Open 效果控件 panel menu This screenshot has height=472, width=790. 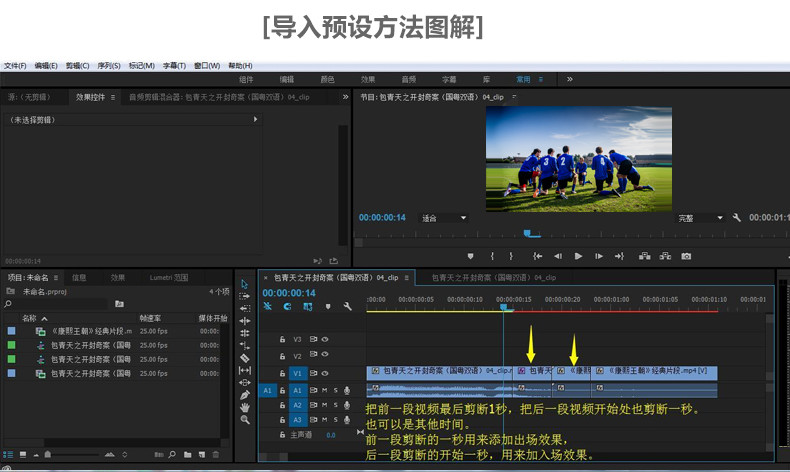[113, 97]
